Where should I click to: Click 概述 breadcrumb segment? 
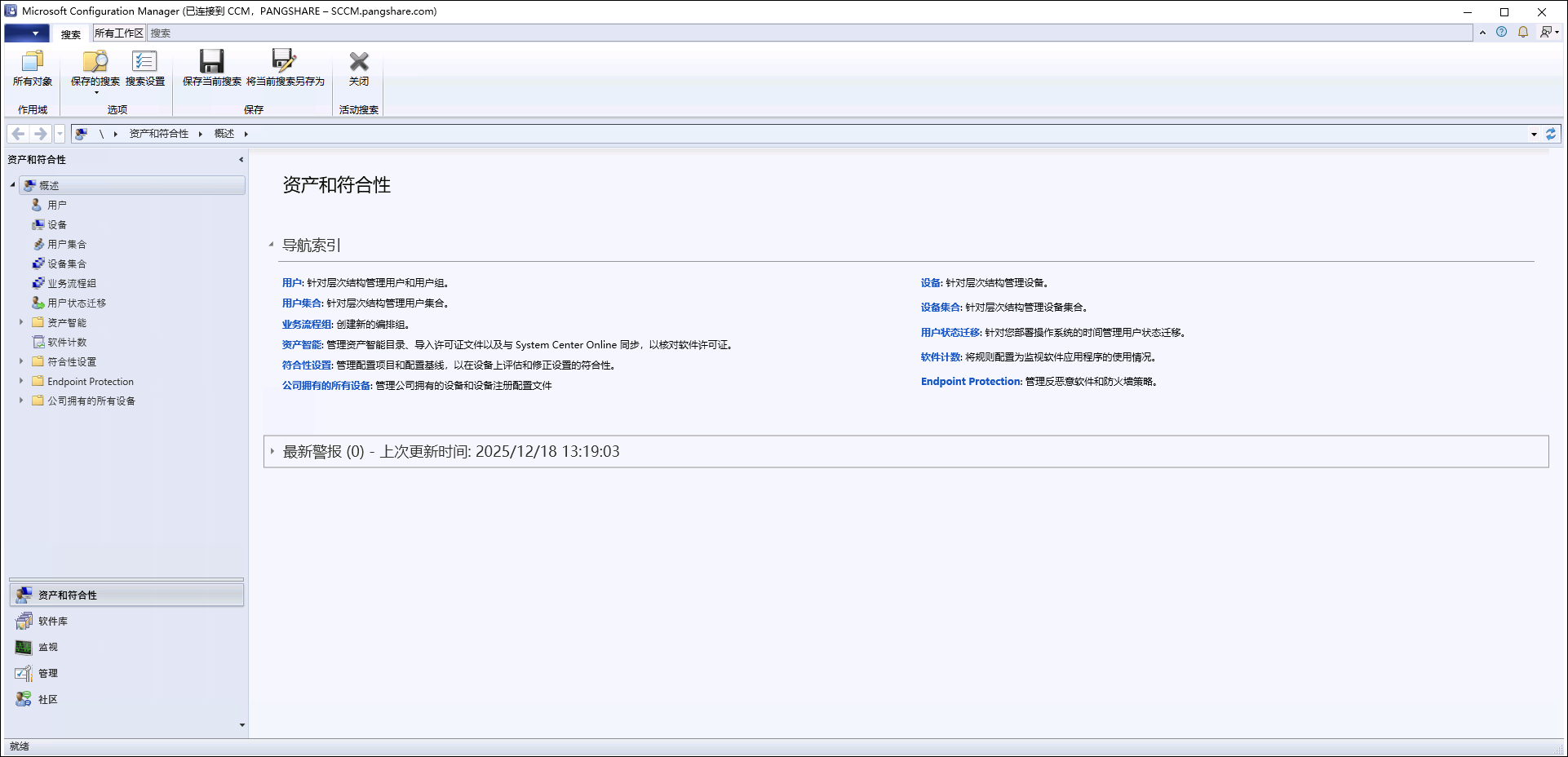(224, 134)
